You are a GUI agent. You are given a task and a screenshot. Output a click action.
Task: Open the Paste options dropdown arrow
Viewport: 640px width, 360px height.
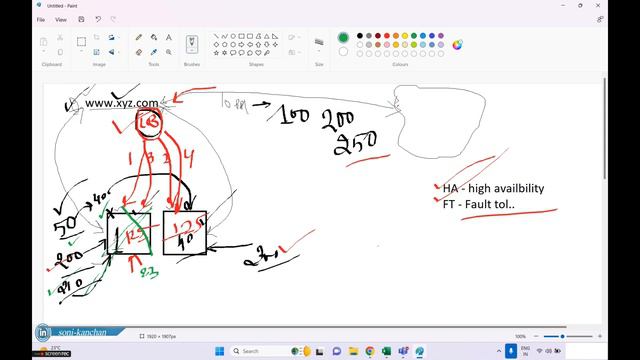coord(43,51)
